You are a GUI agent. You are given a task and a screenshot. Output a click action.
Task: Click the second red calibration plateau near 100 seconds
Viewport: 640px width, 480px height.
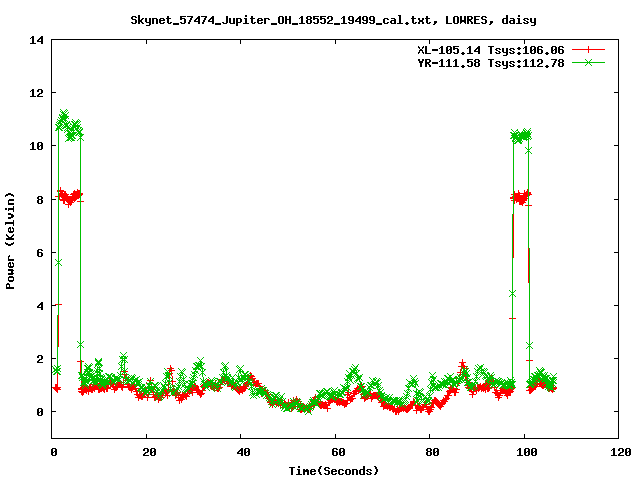521,198
